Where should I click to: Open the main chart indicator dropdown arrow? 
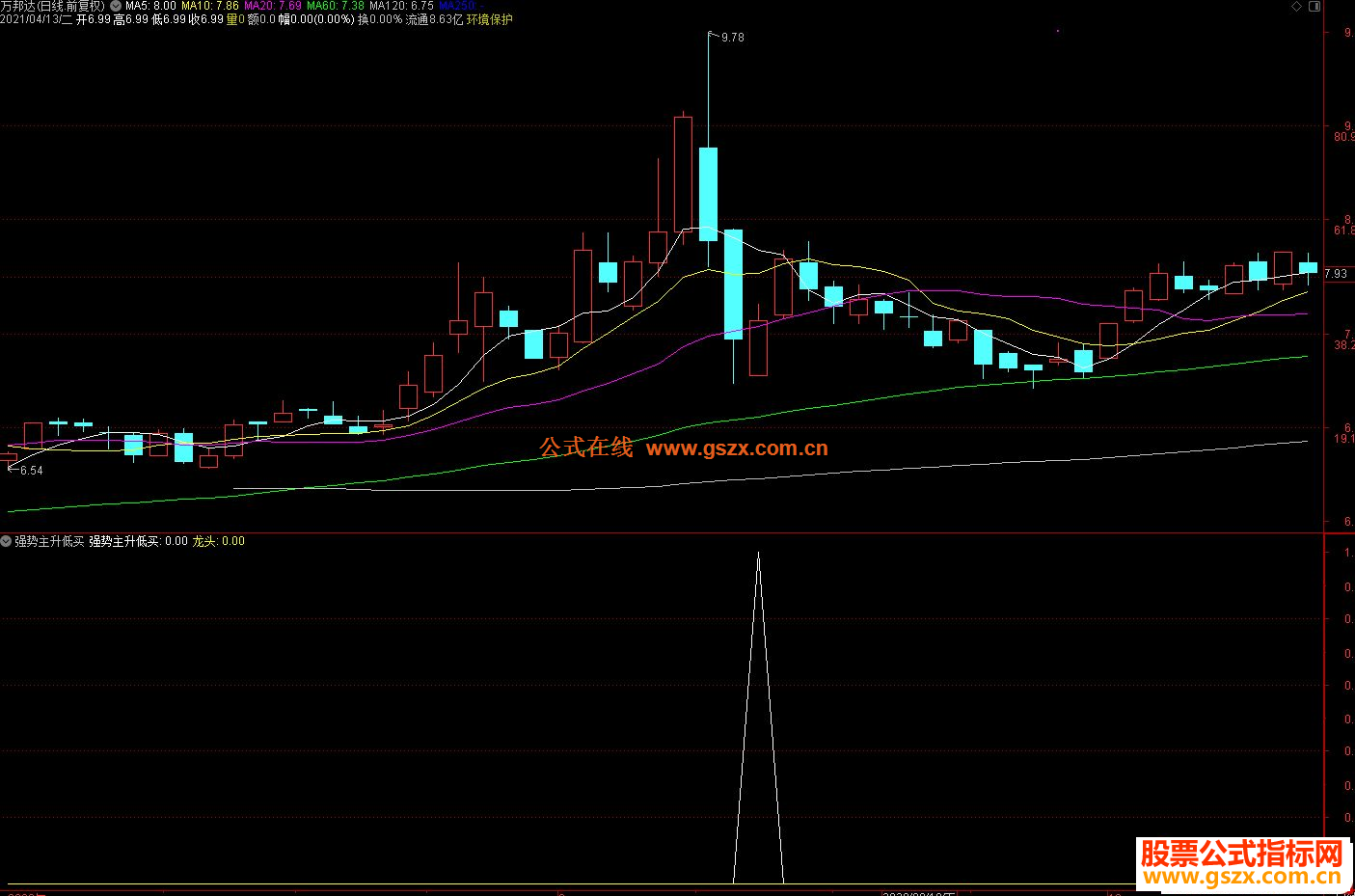(116, 6)
